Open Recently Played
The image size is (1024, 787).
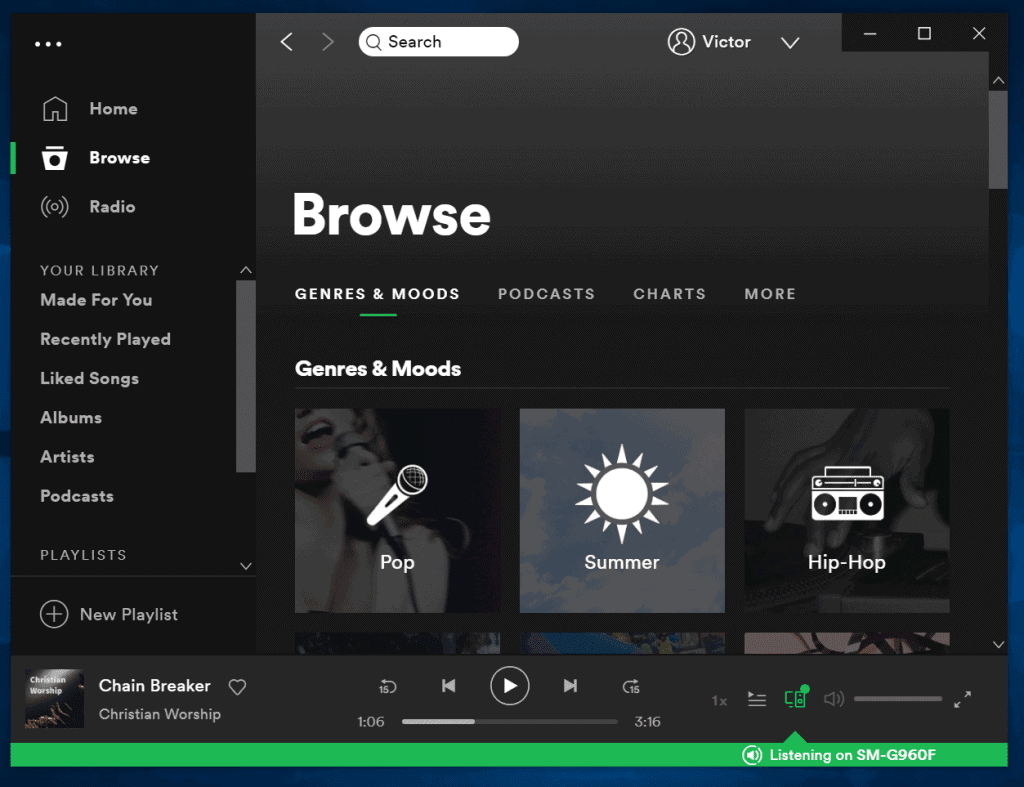[x=105, y=339]
